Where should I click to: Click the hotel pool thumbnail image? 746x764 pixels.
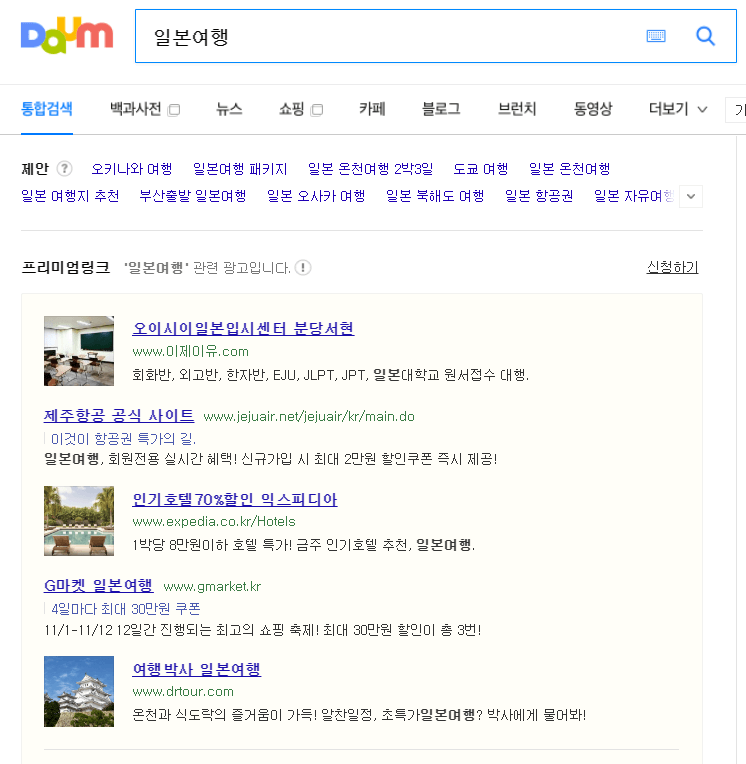tap(79, 521)
